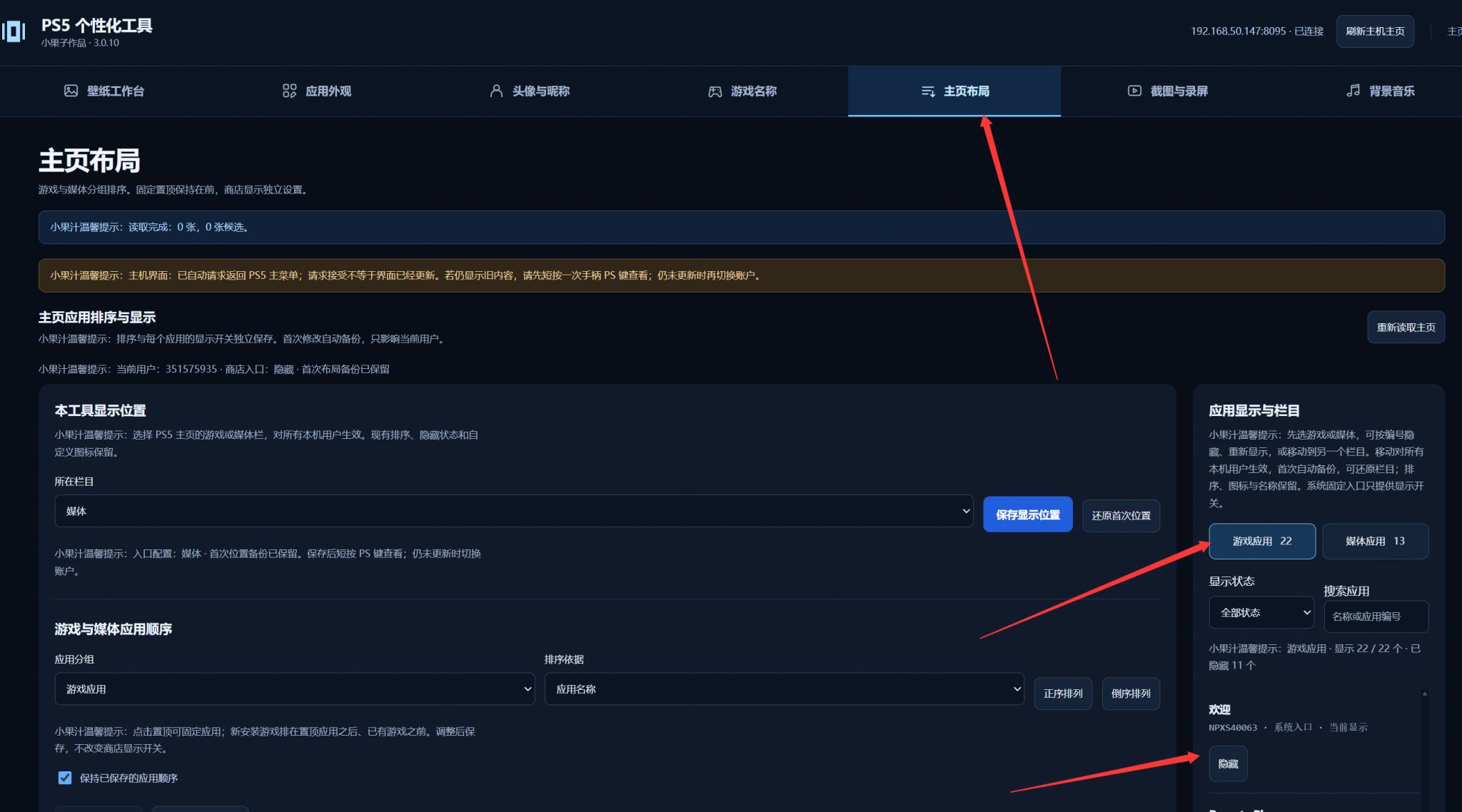Open the 背景音乐 tab

tap(1381, 91)
